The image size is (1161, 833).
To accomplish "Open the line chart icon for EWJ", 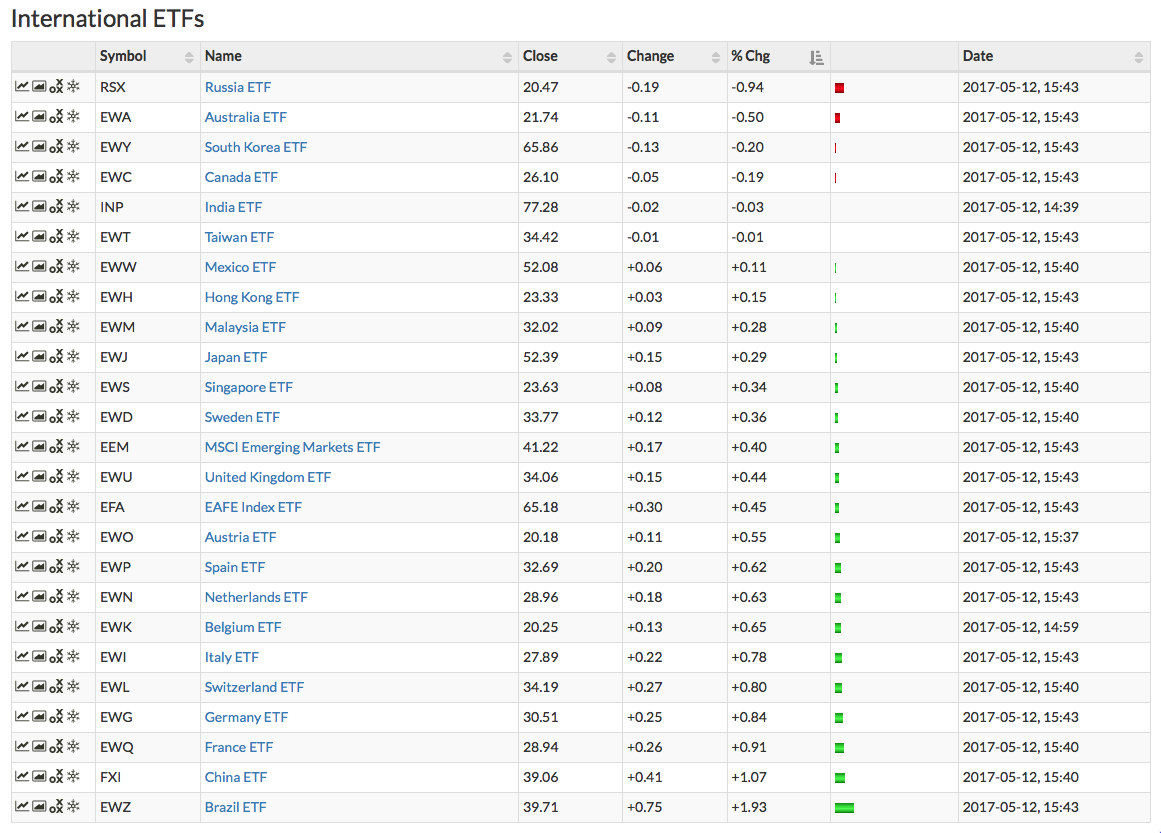I will [x=22, y=357].
